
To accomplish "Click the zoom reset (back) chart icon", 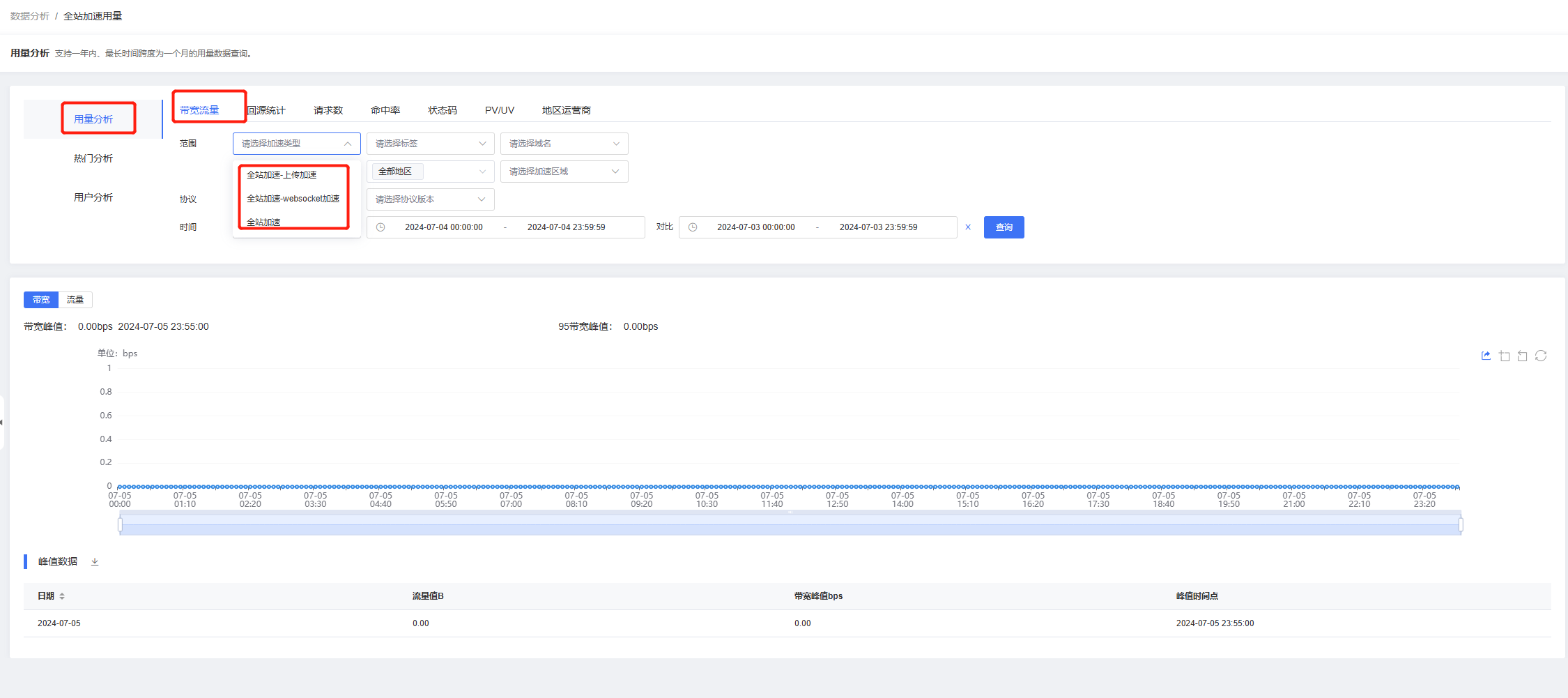I will click(x=1522, y=356).
